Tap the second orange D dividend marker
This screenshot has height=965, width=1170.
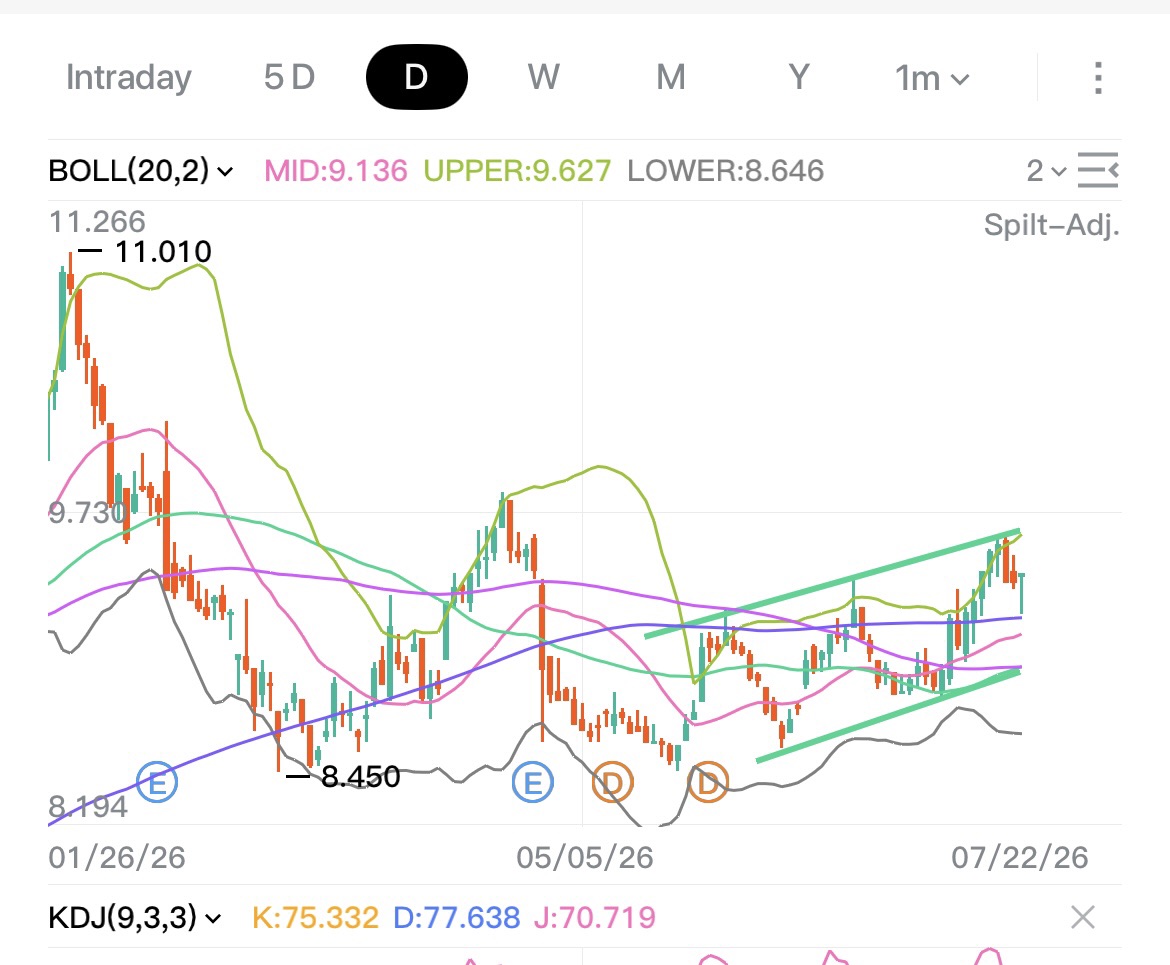click(707, 783)
